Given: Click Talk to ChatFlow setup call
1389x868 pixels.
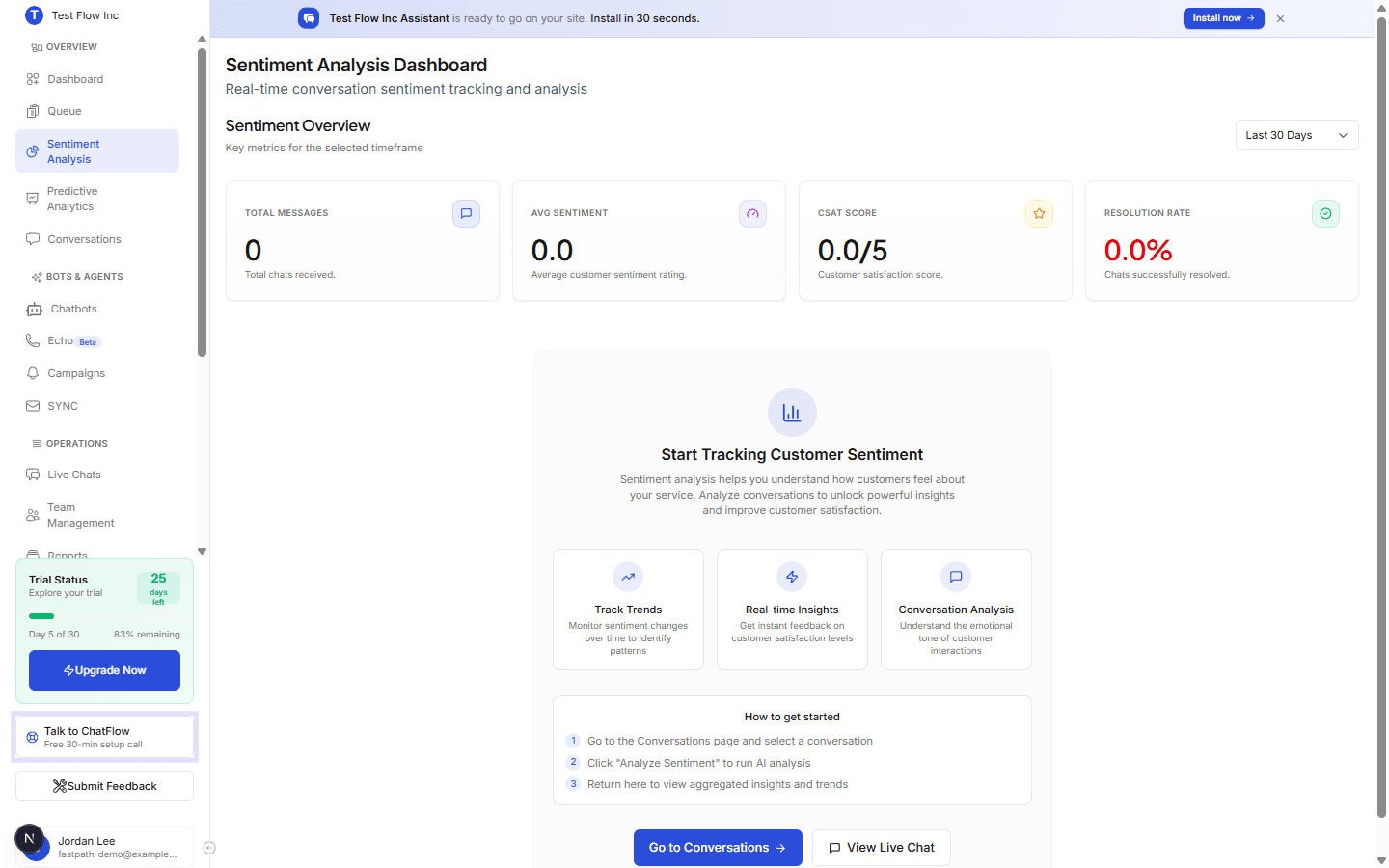Looking at the screenshot, I should point(104,737).
